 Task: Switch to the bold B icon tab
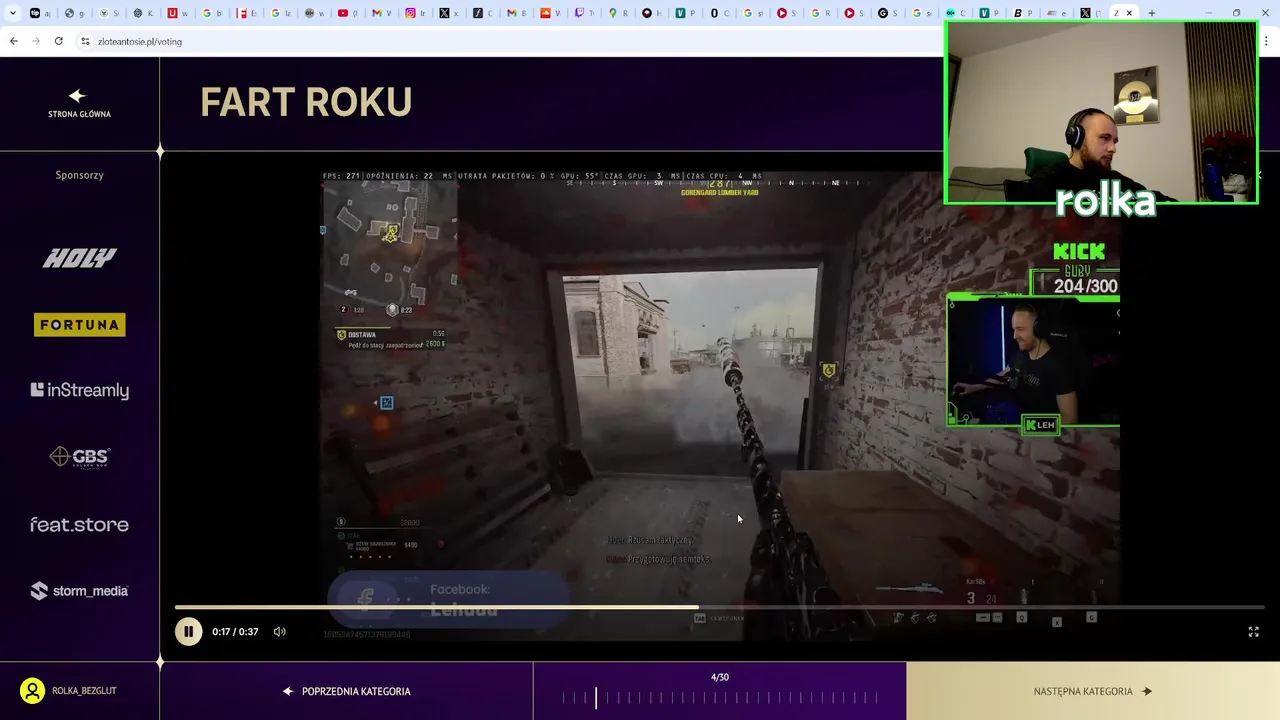click(x=1023, y=13)
